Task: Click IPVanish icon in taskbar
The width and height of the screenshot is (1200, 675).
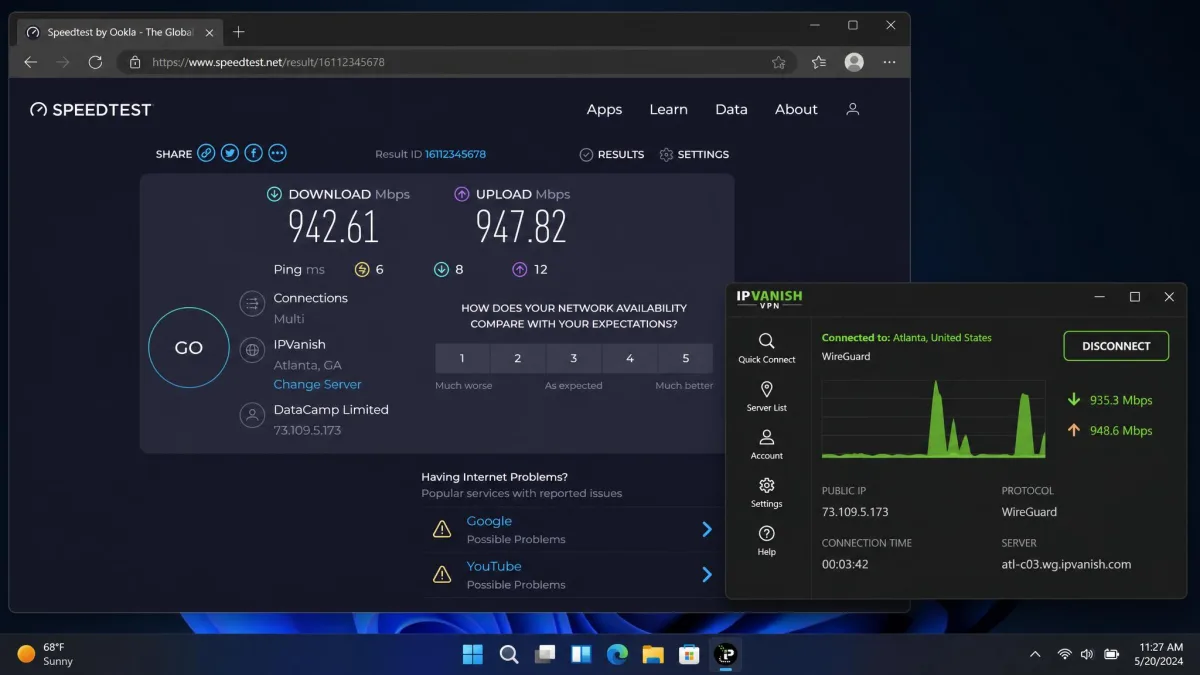Action: click(x=725, y=655)
